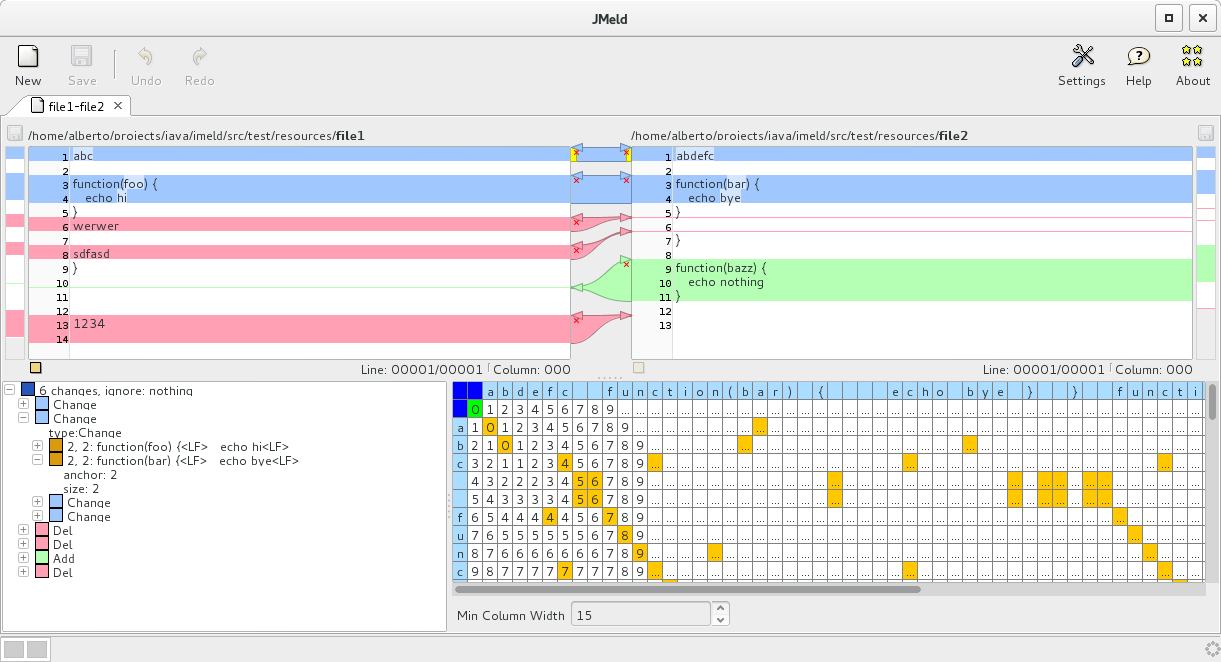1221x662 pixels.
Task: Close the file1-file2 tab
Action: (x=117, y=105)
